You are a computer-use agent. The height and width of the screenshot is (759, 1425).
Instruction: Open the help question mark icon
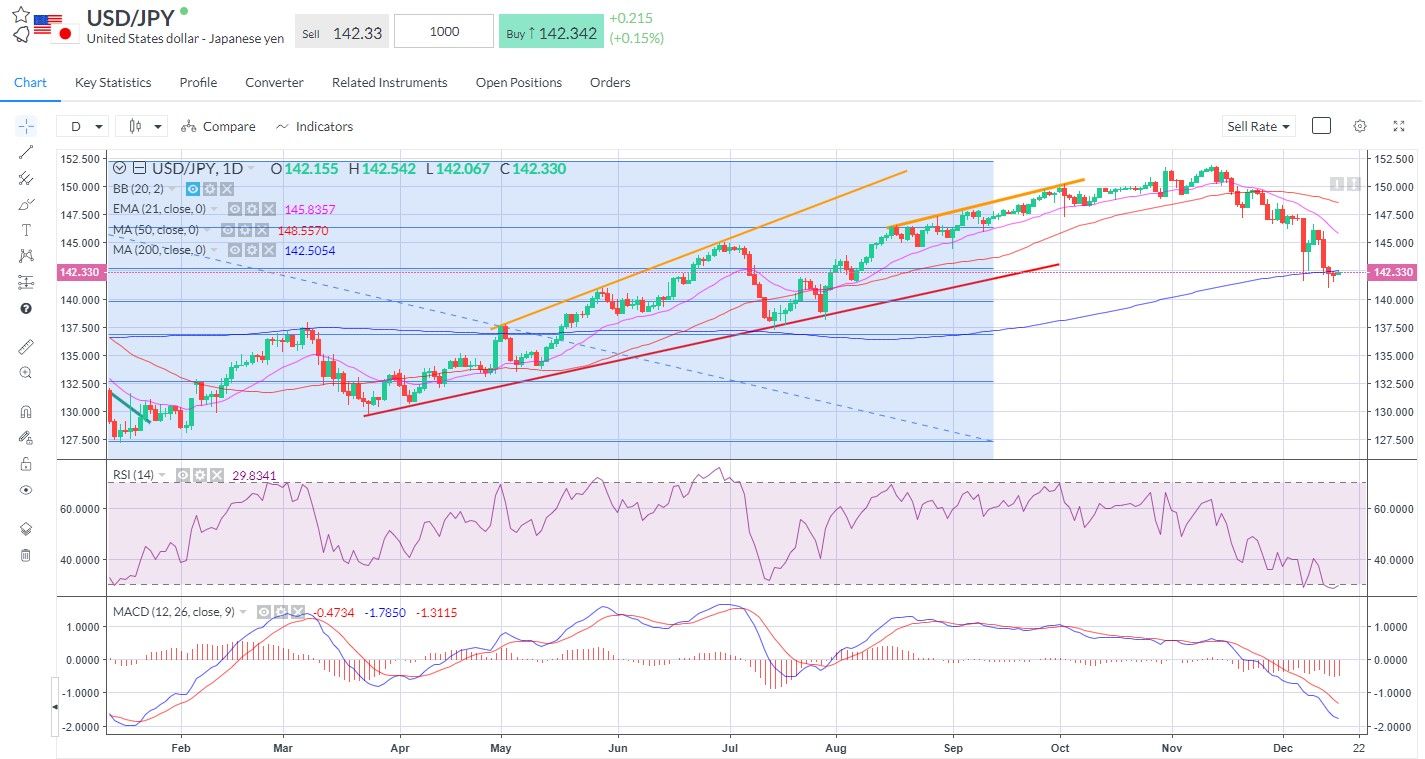[26, 308]
